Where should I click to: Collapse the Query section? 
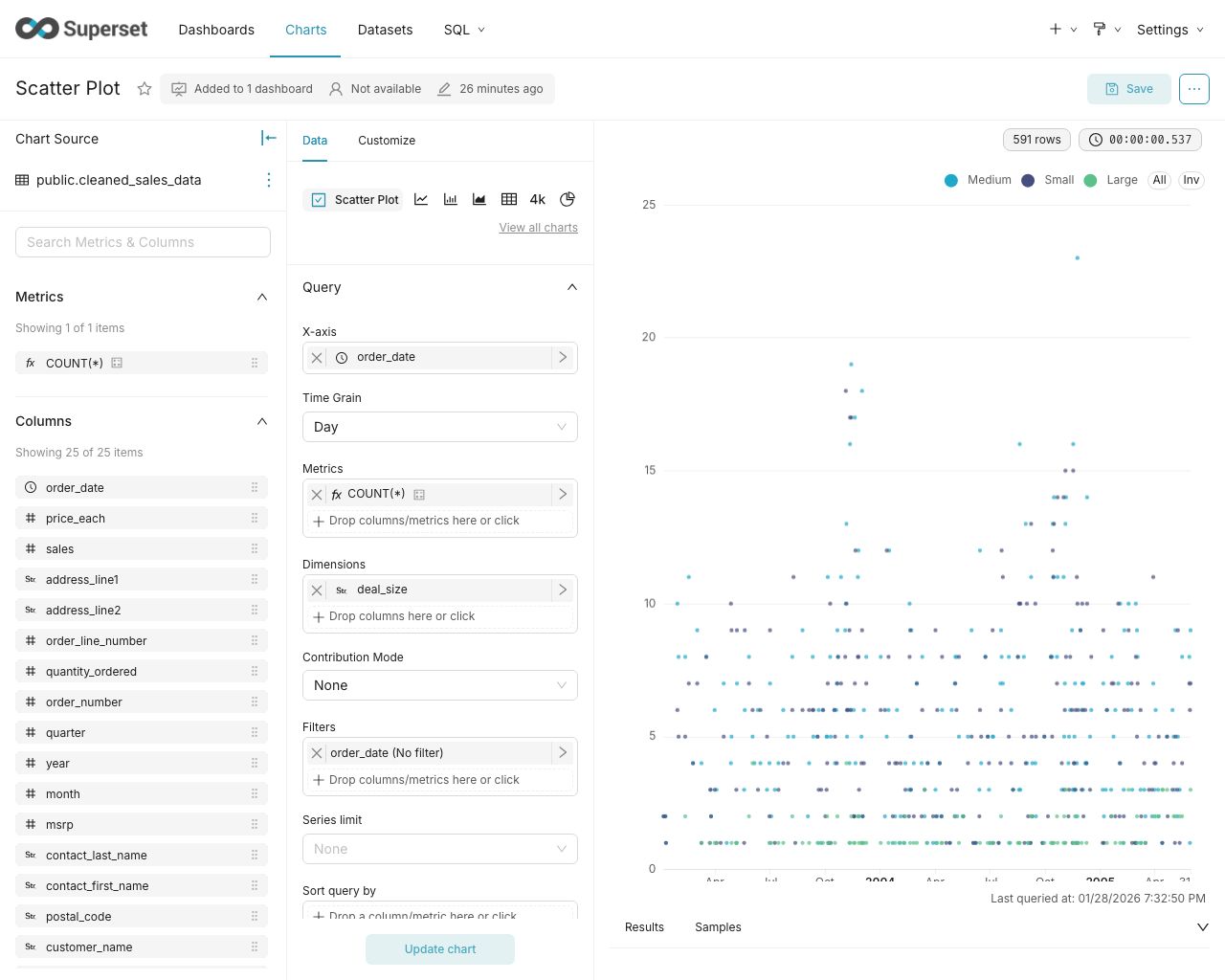[571, 287]
